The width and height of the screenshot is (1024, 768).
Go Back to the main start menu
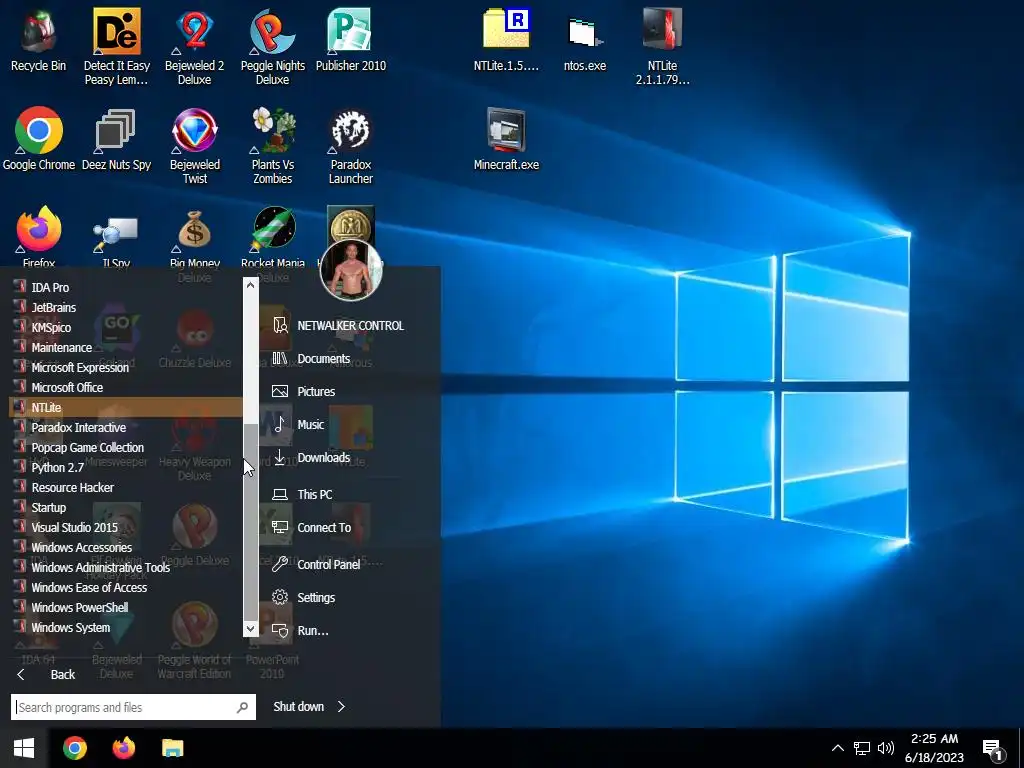click(46, 675)
